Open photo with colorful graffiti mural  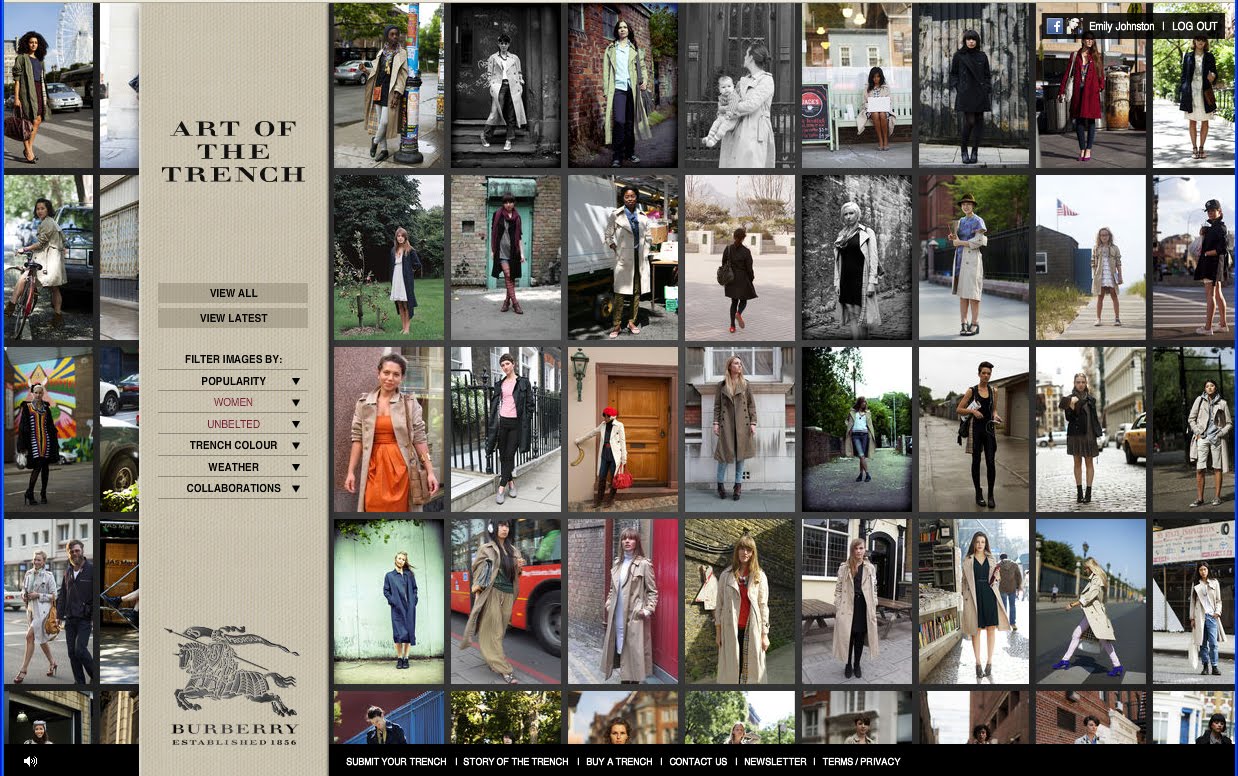pos(49,429)
